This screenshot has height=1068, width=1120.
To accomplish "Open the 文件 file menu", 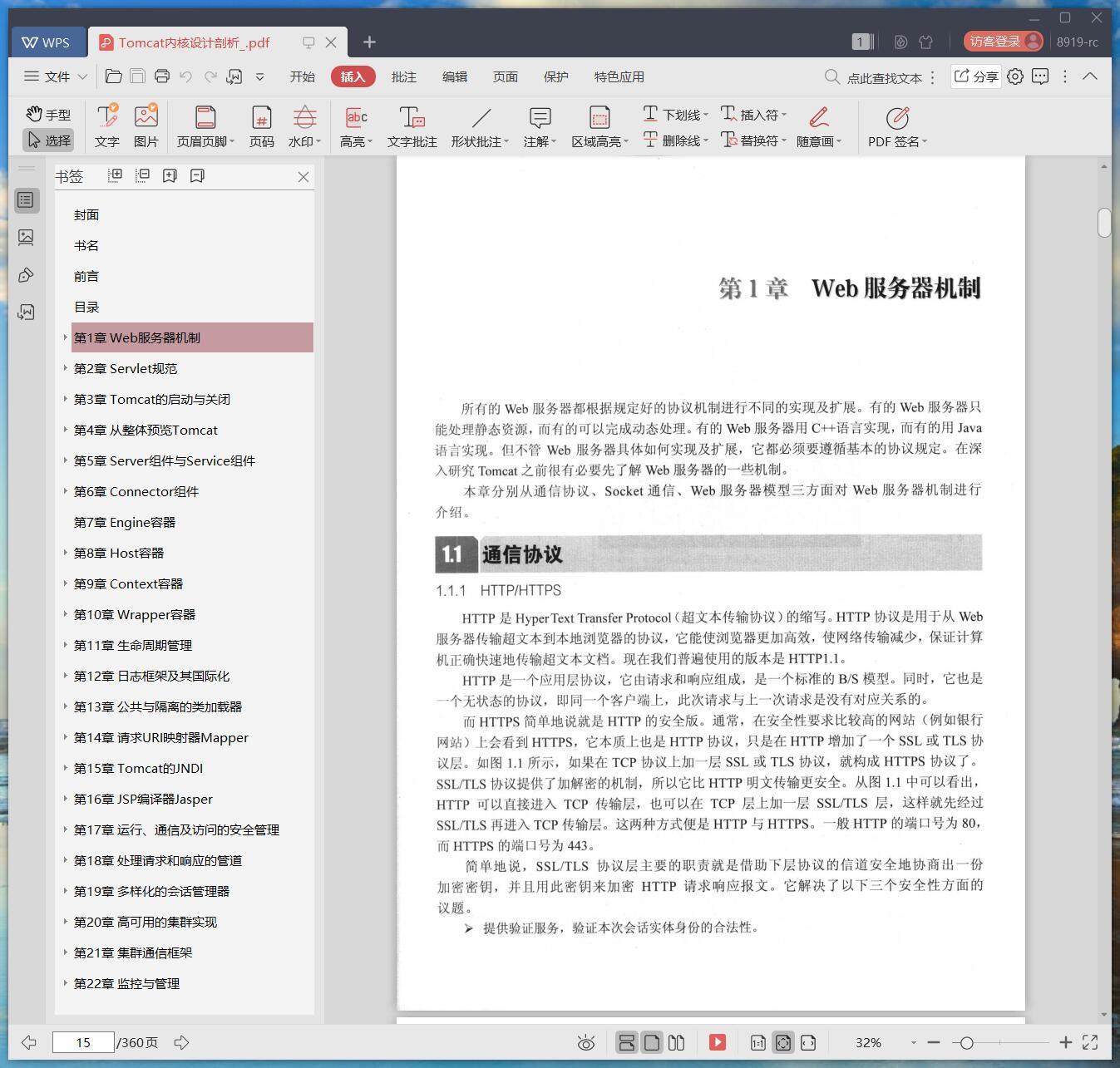I will [56, 76].
